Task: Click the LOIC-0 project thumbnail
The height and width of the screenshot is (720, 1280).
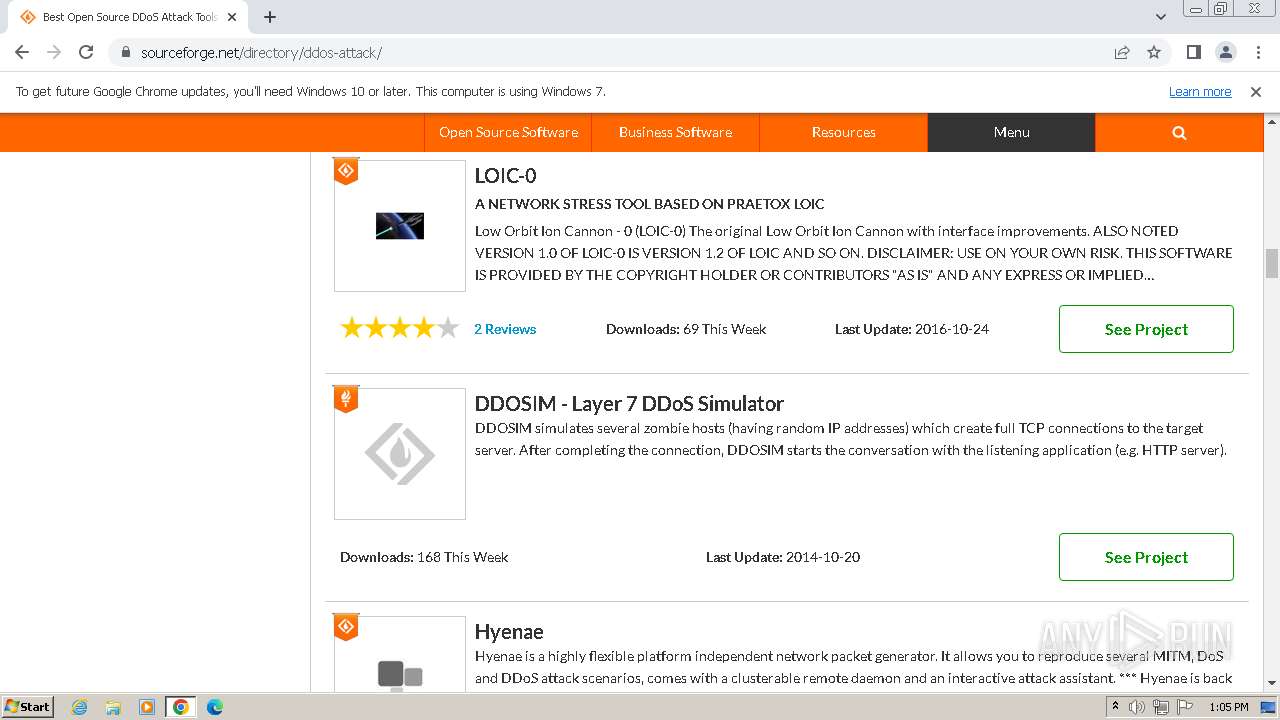Action: 400,226
